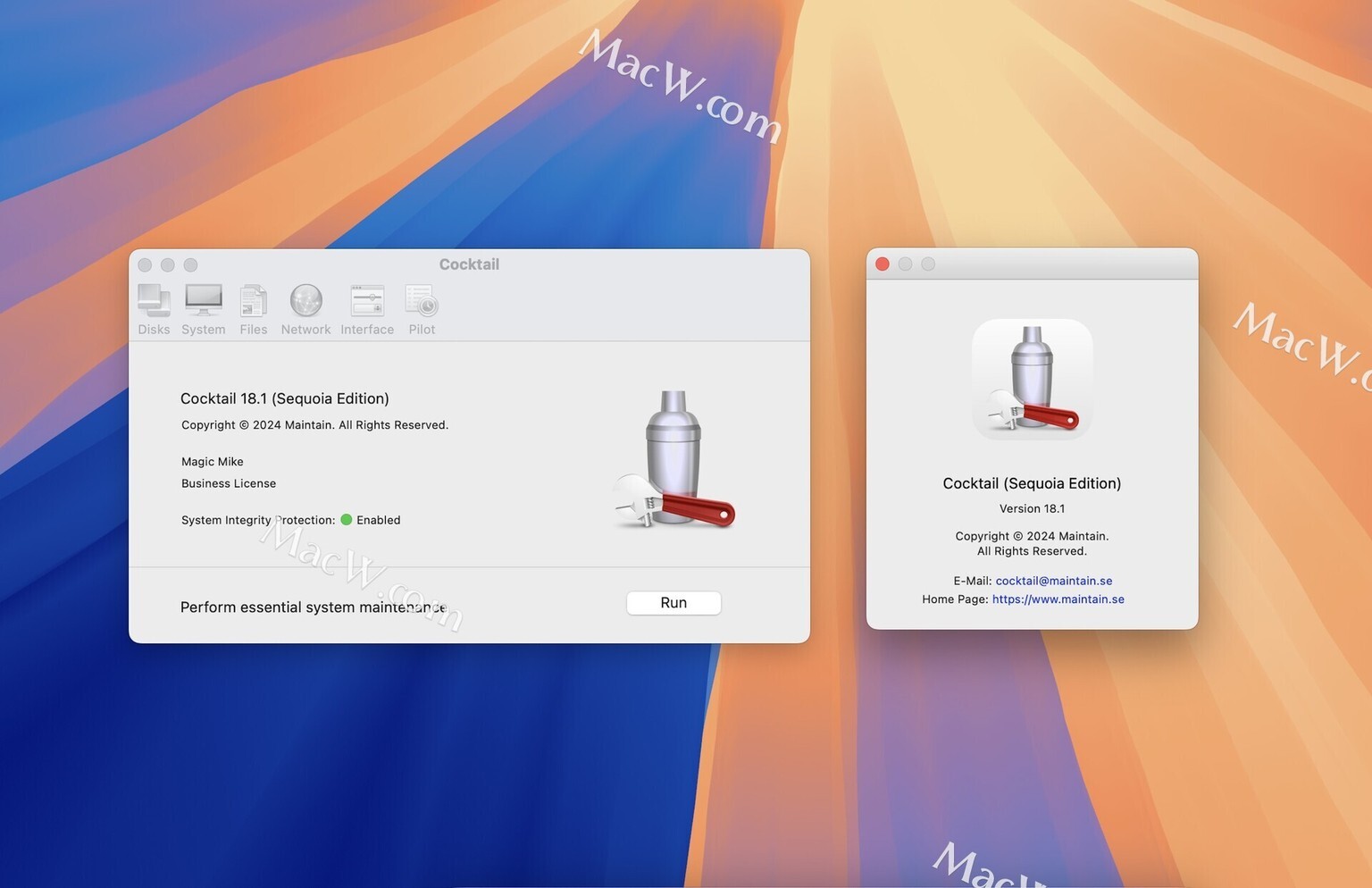Click the 'Enabled' status text

[x=379, y=520]
